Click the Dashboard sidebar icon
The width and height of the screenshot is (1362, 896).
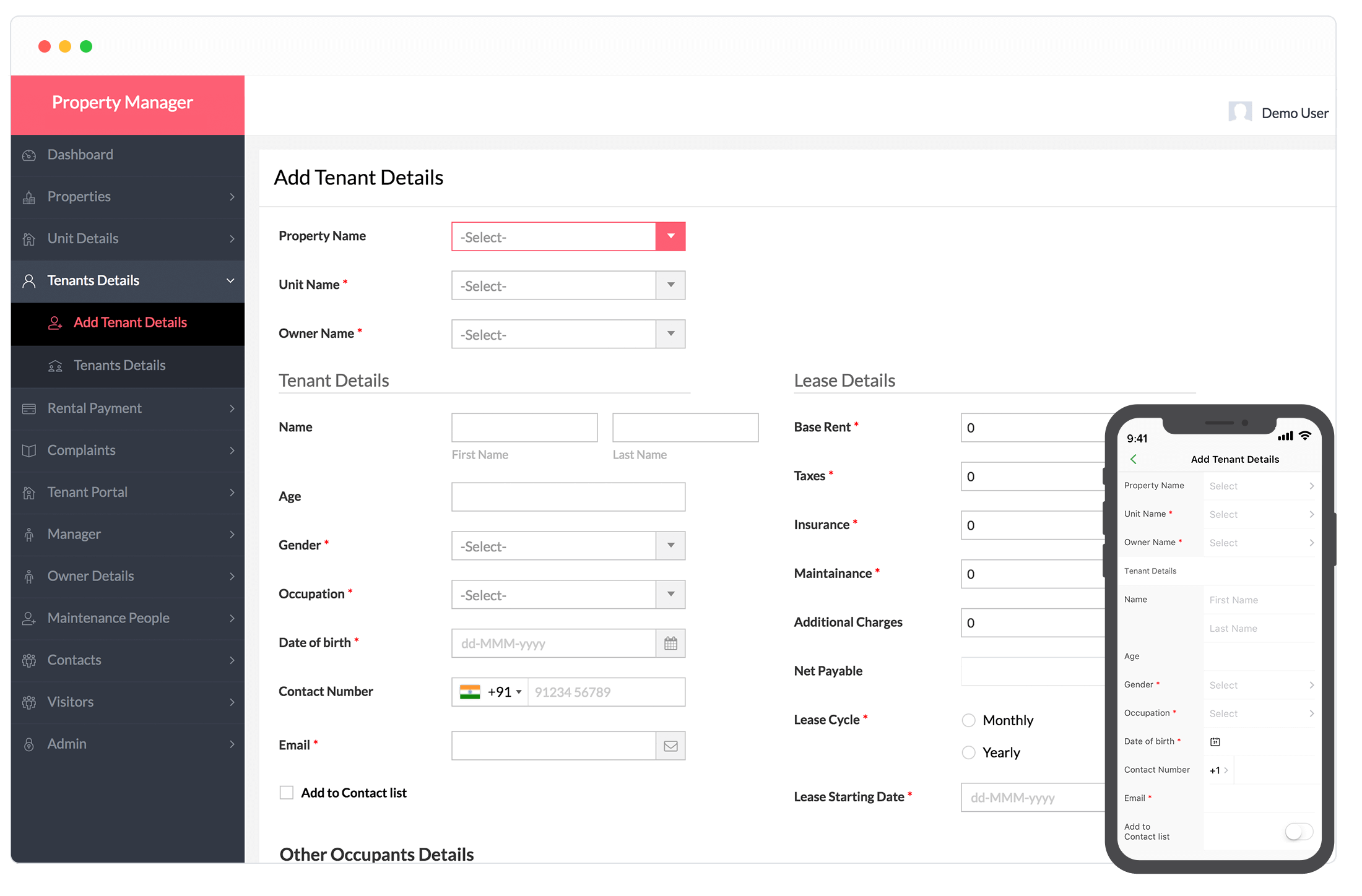[28, 154]
